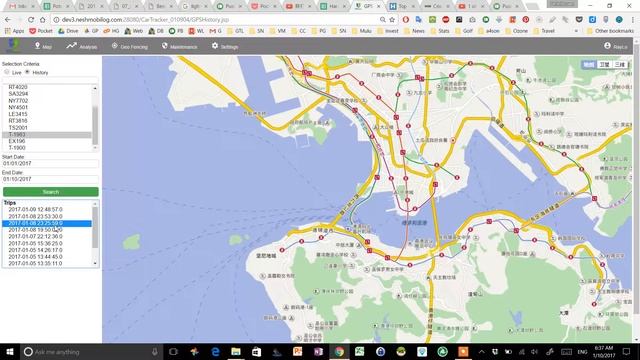Image resolution: width=640 pixels, height=360 pixels.
Task: Open Microsoft Edge from the taskbar
Action: click(x=215, y=351)
